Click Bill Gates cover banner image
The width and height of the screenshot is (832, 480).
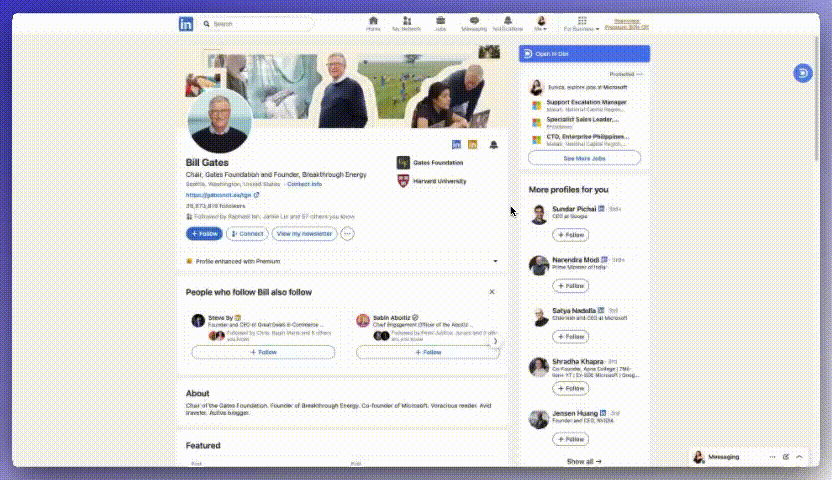[344, 87]
